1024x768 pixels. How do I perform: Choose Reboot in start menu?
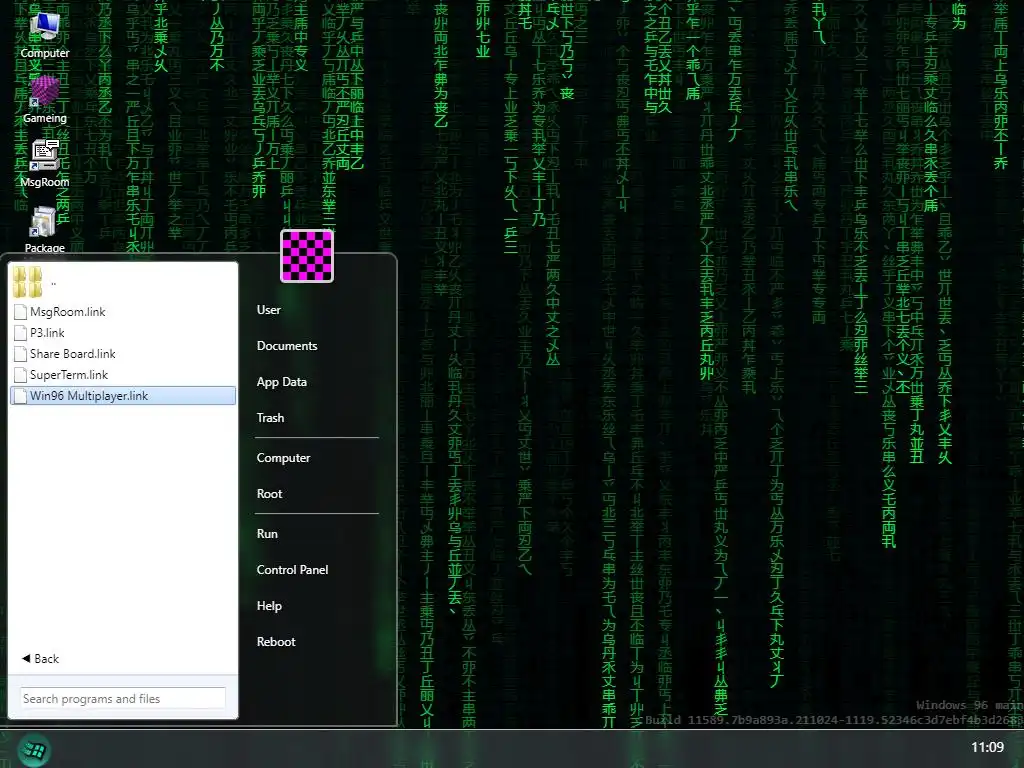point(276,642)
